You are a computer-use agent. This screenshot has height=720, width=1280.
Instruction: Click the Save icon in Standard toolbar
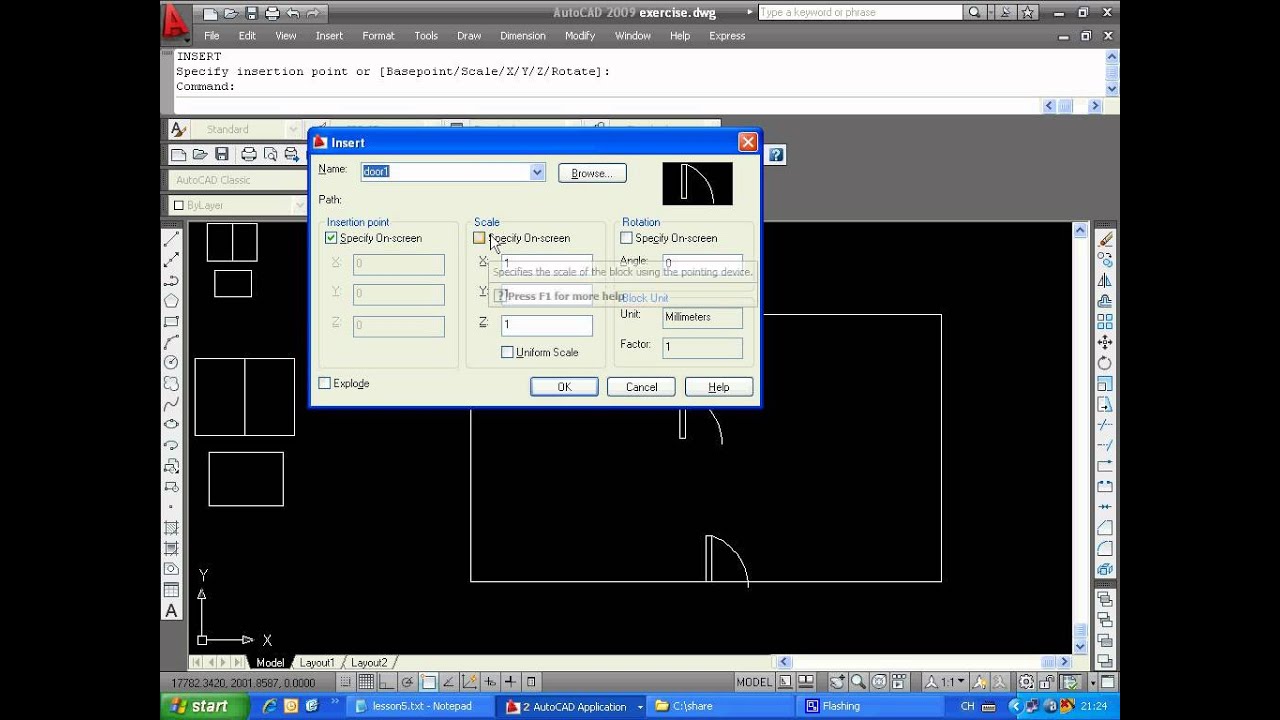222,154
